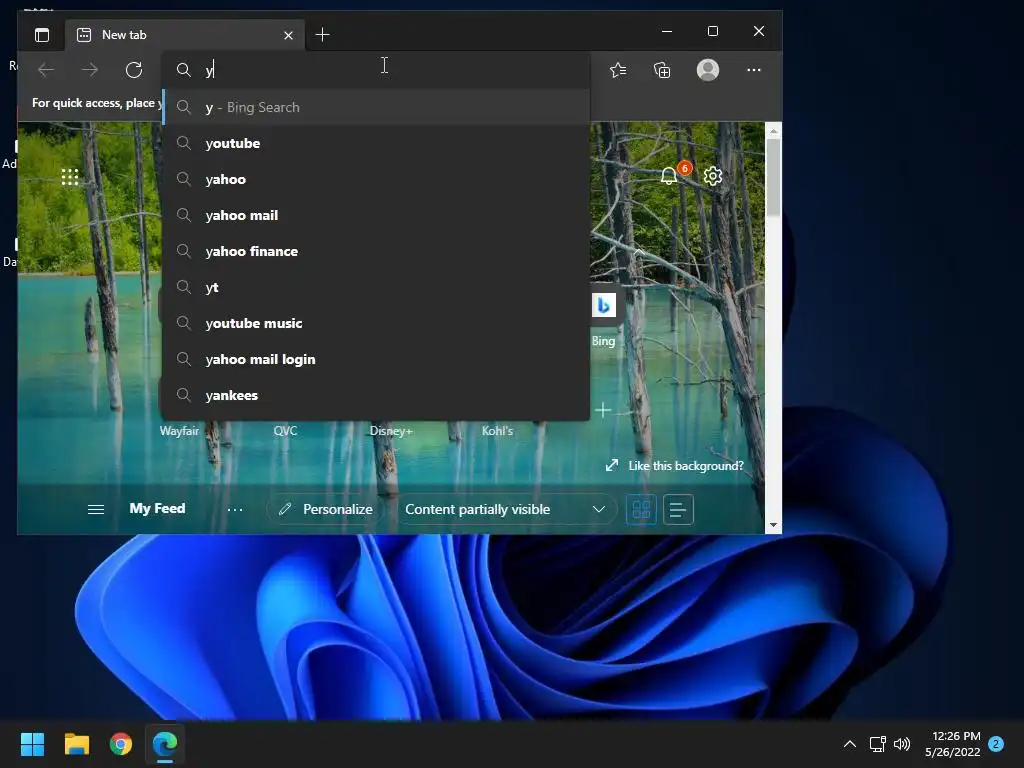Open the network tray icon
Image resolution: width=1024 pixels, height=768 pixels.
[878, 744]
